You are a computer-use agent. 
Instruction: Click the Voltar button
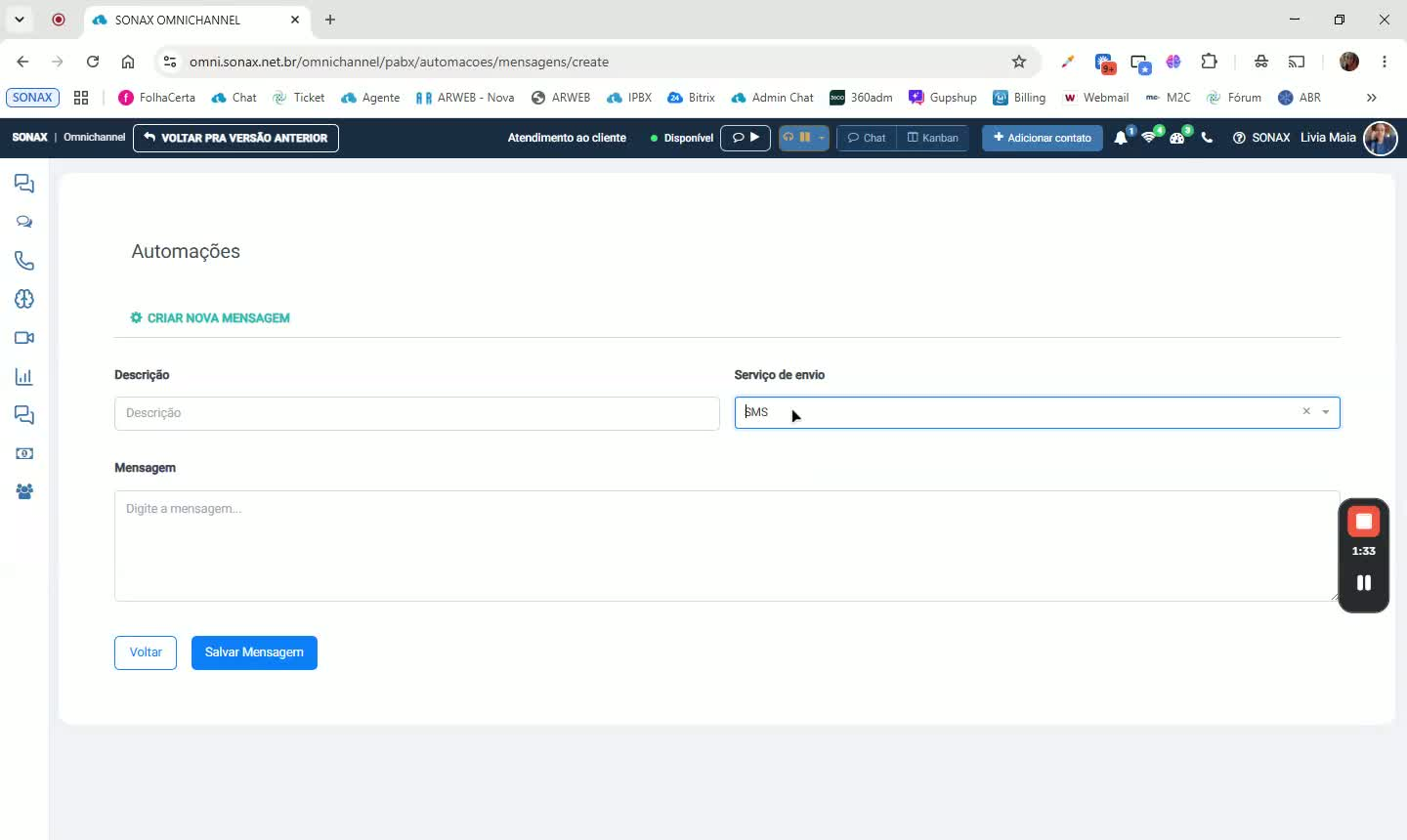point(146,652)
